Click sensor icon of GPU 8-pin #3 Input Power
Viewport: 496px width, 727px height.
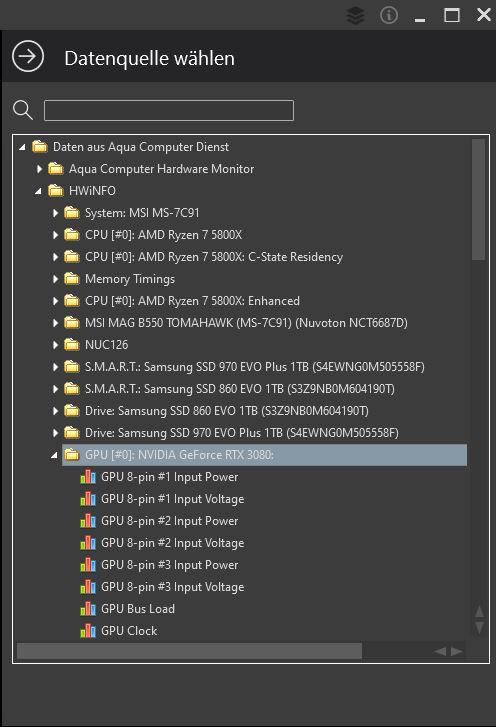(x=88, y=565)
